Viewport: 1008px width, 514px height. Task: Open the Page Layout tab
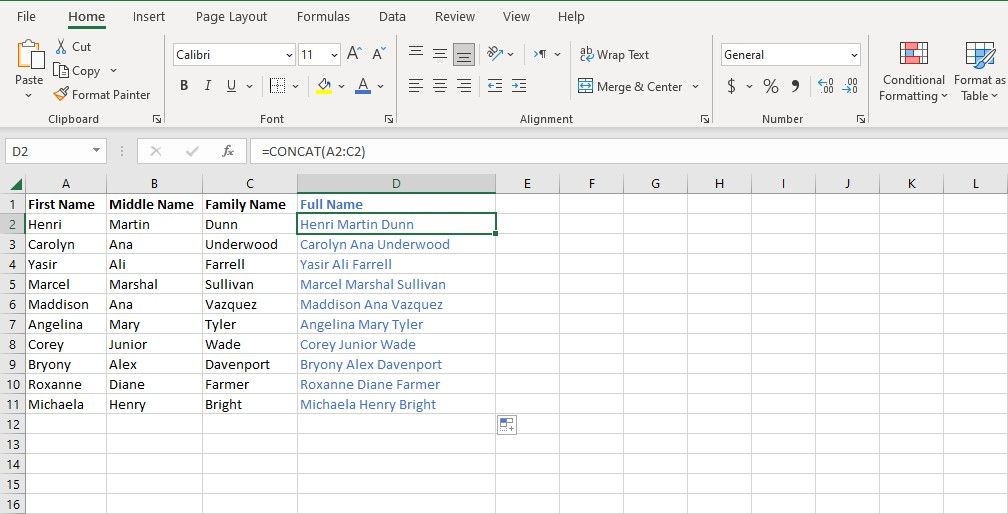231,17
